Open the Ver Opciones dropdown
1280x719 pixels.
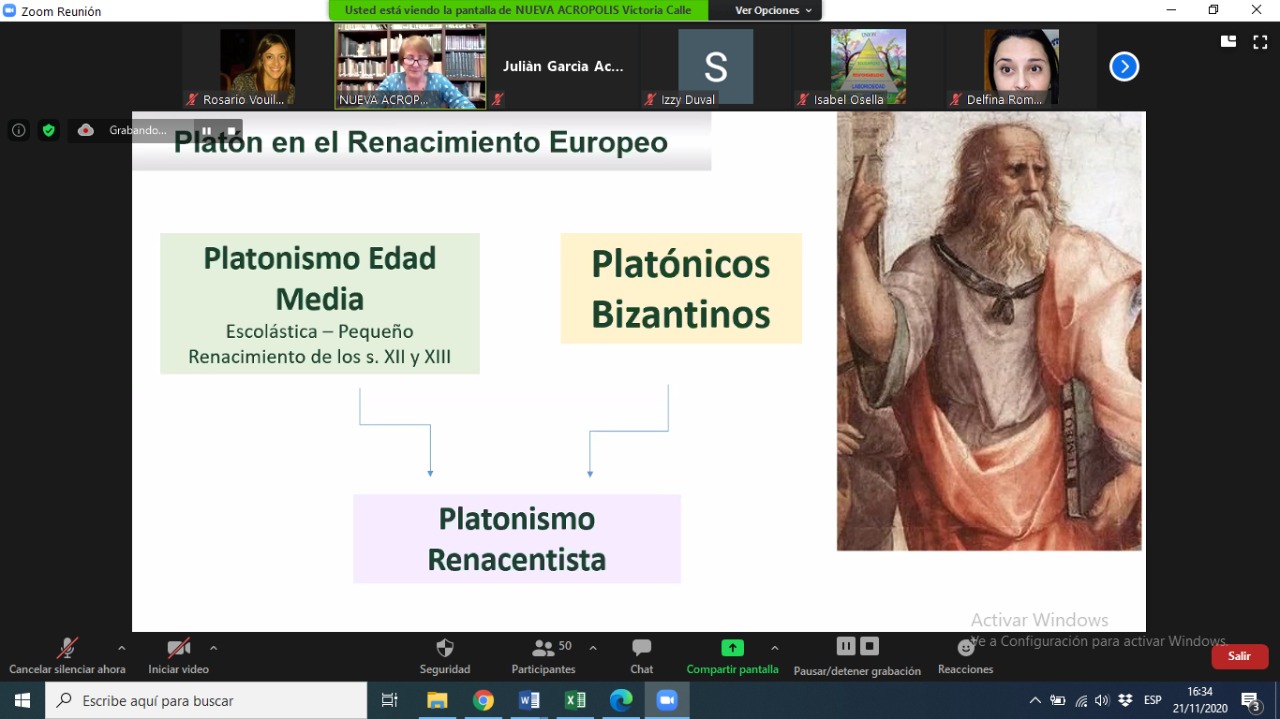pos(773,10)
